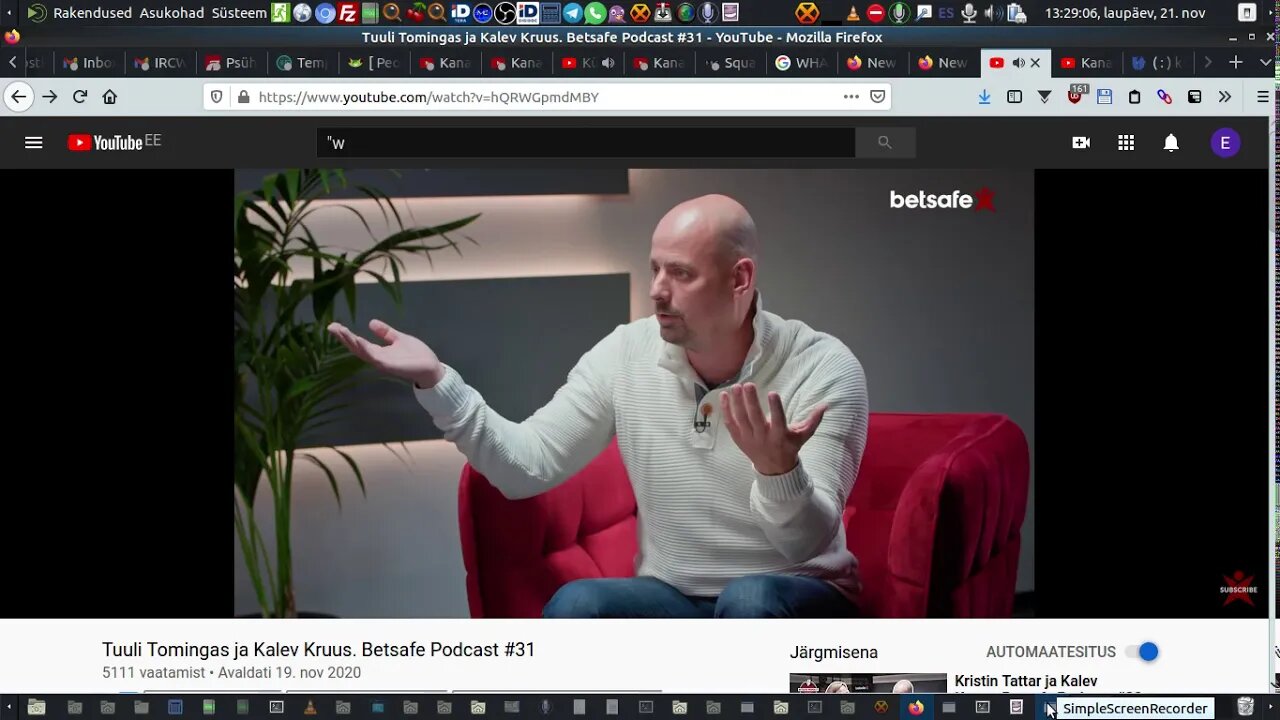Viewport: 1280px width, 720px height.
Task: Click inside the YouTube search field
Action: click(x=585, y=143)
